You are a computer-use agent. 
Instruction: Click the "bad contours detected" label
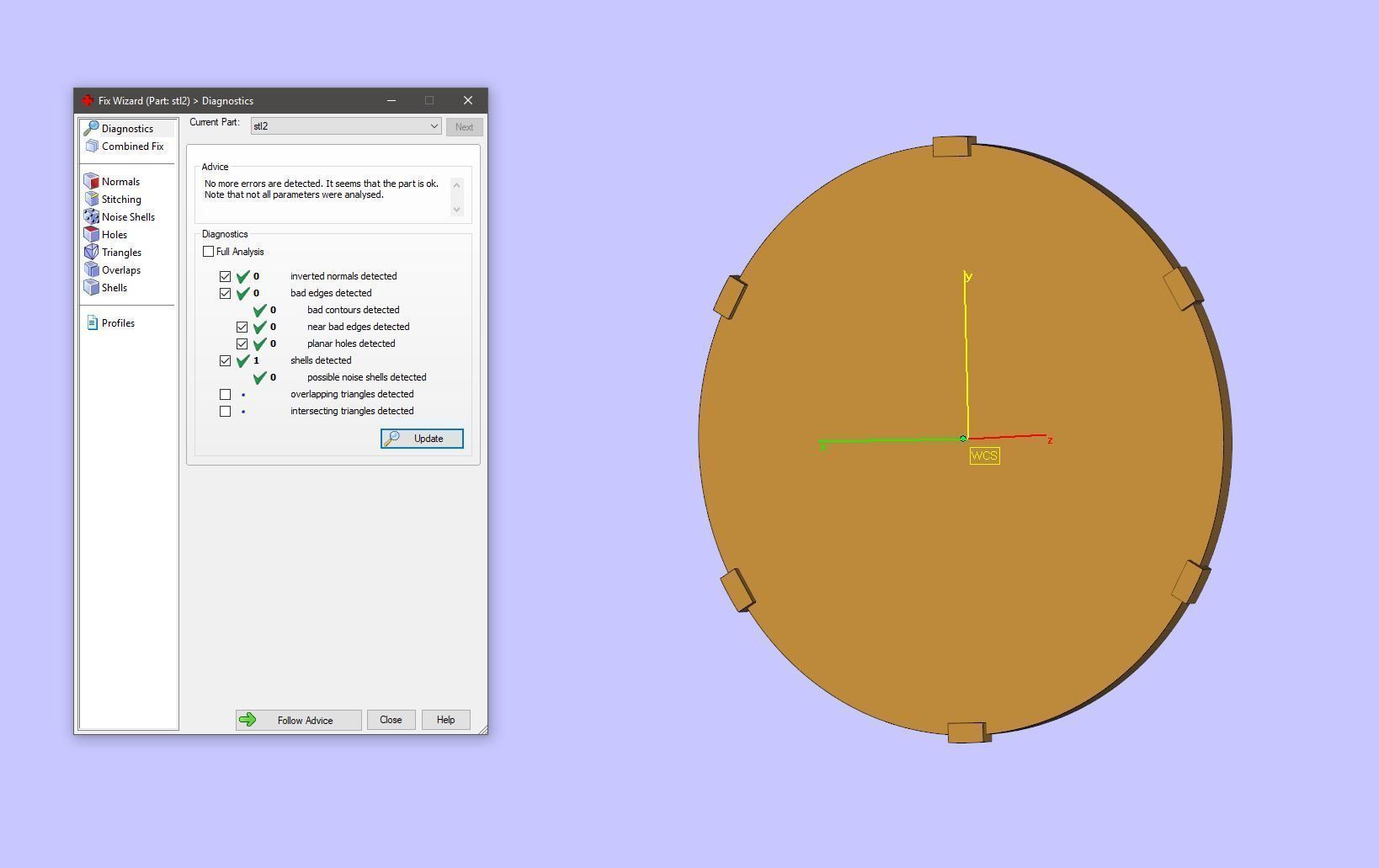354,310
